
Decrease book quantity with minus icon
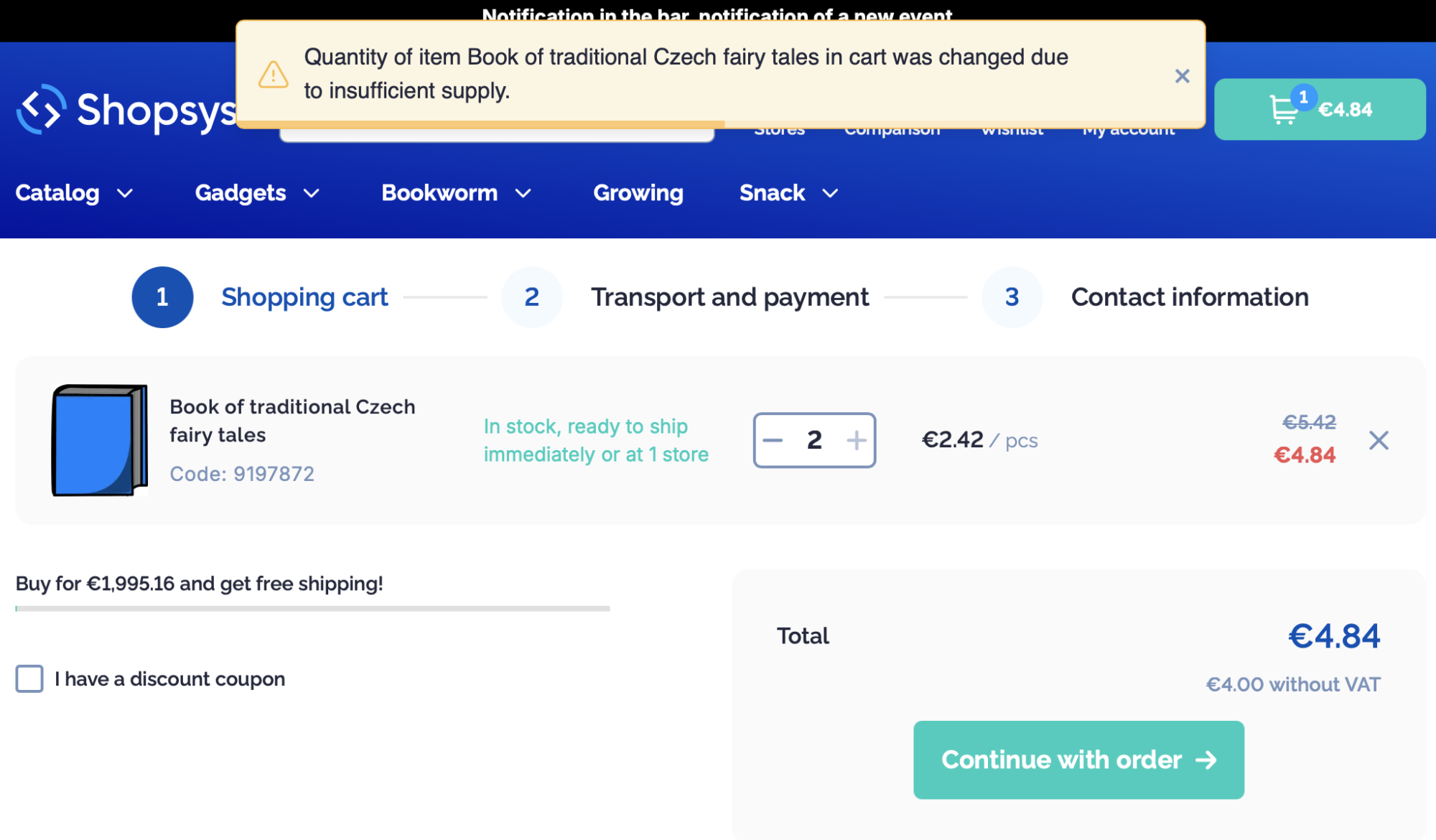click(773, 440)
